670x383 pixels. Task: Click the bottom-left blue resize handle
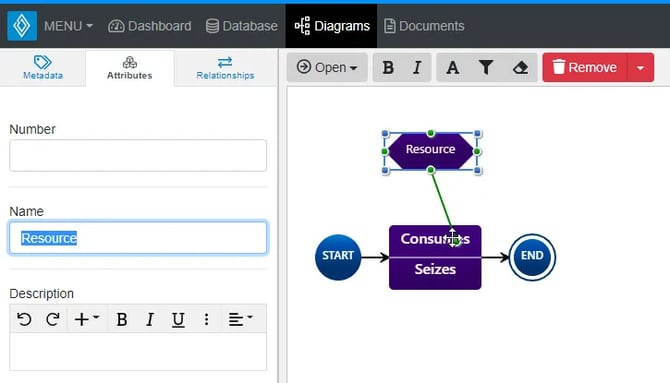pos(385,171)
